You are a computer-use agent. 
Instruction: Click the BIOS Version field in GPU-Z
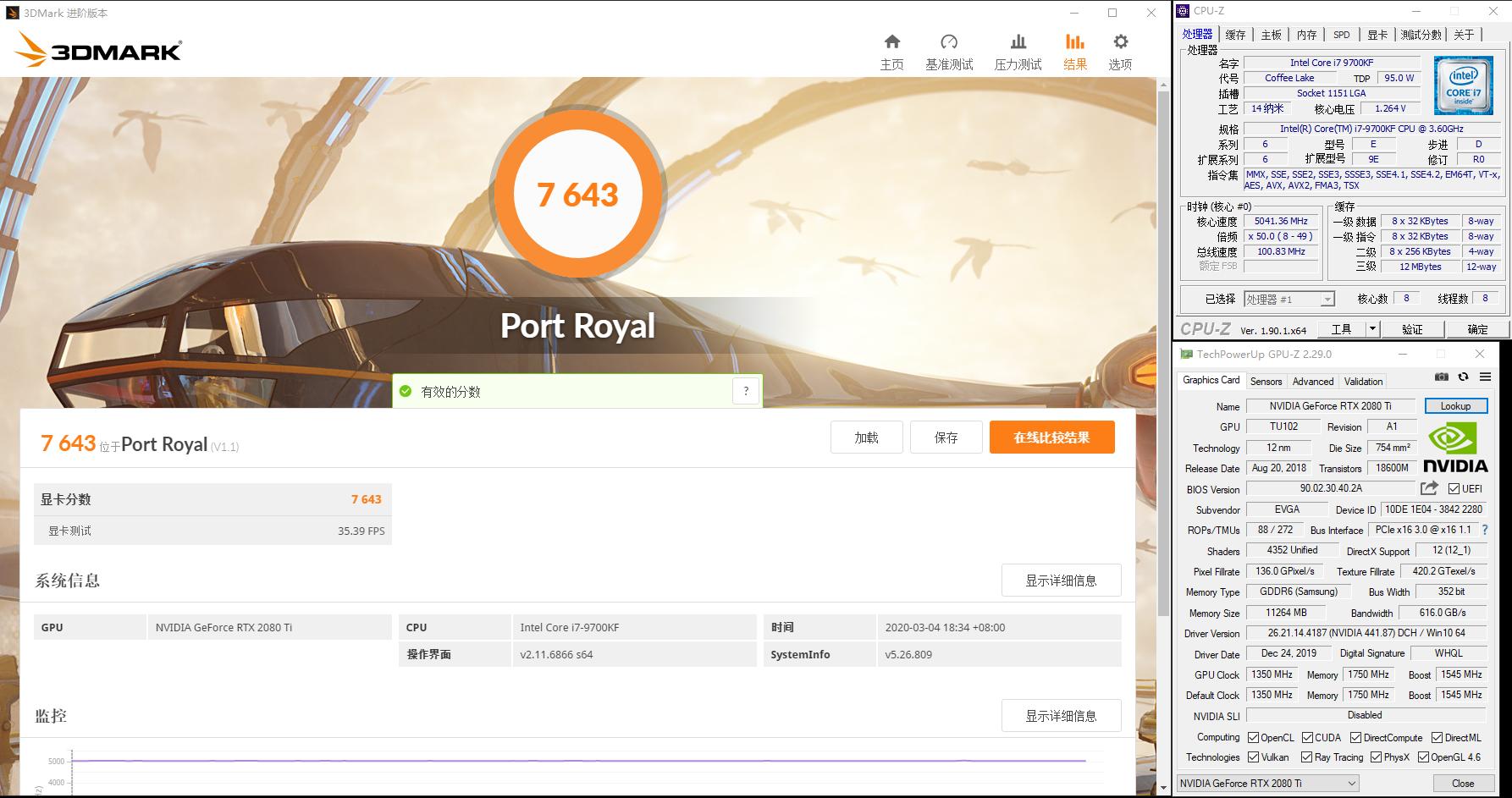point(1330,488)
